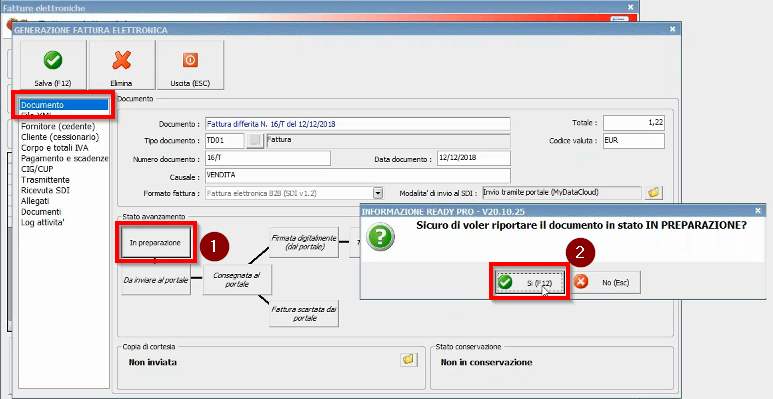This screenshot has width=773, height=399.
Task: Select Log attivita' in the sidebar
Action: (43, 222)
